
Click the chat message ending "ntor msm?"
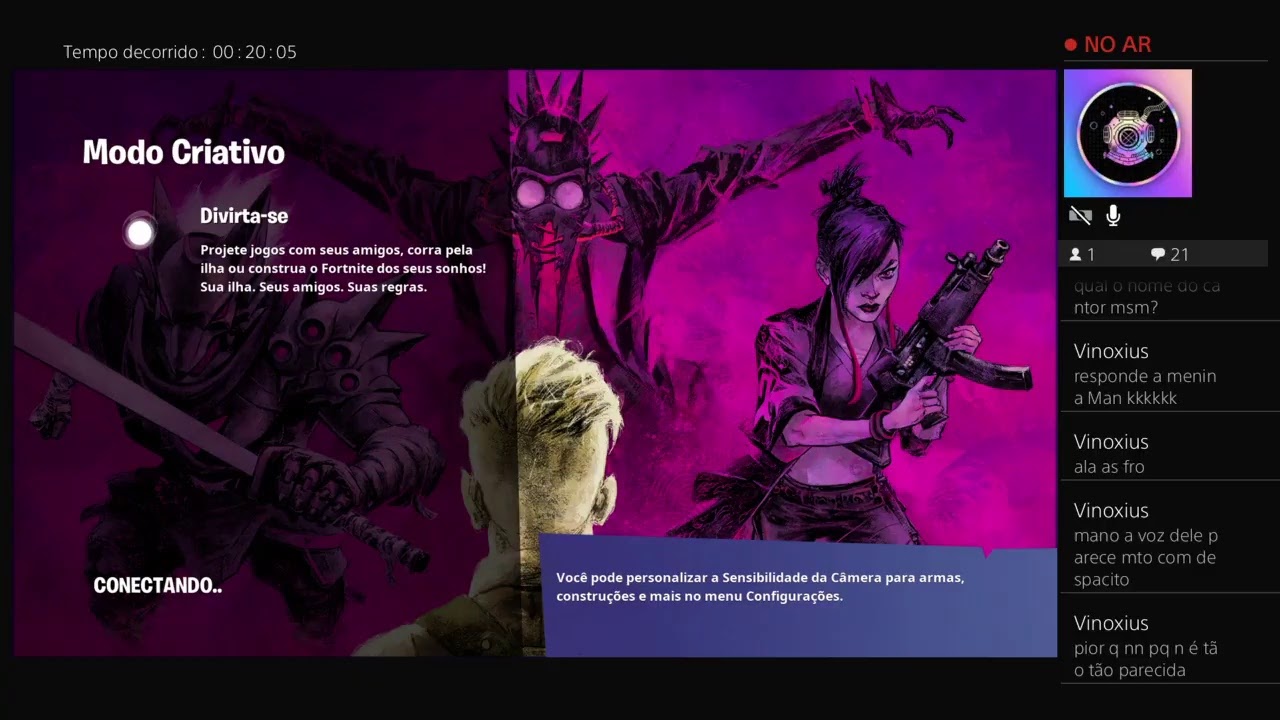pos(1147,297)
